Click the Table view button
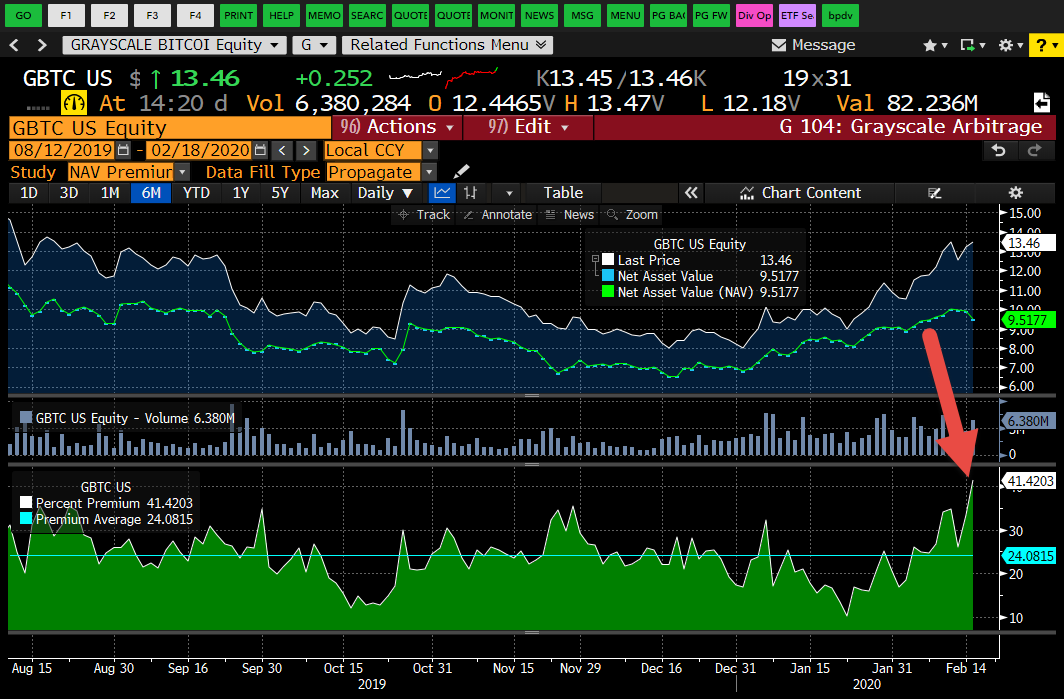 click(563, 193)
